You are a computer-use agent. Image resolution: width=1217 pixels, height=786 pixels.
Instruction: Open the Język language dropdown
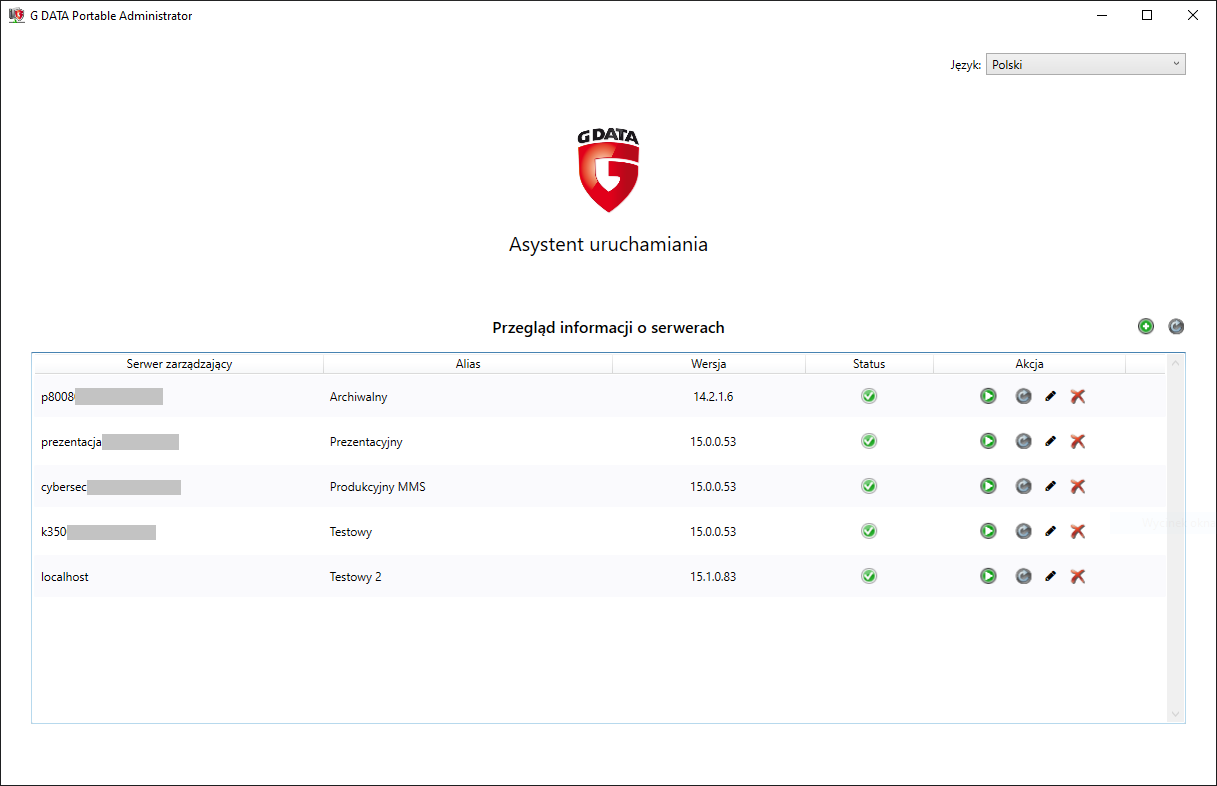[x=1085, y=65]
